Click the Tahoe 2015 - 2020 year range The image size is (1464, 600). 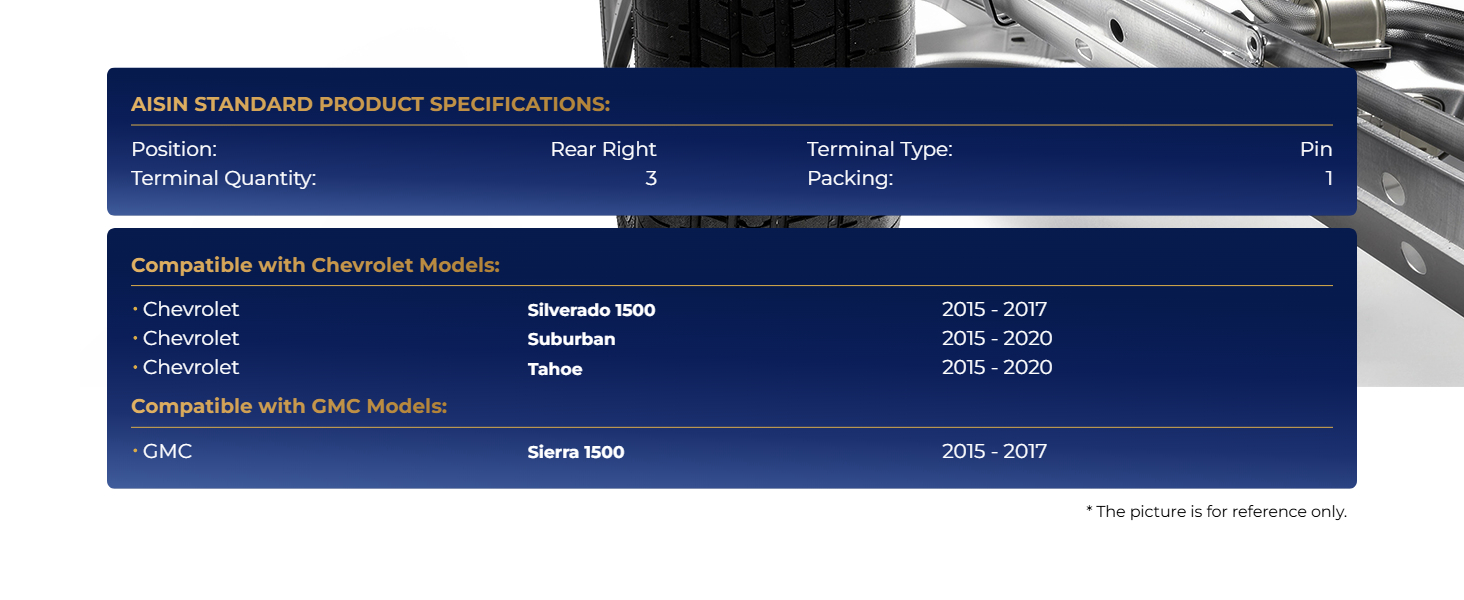[x=996, y=367]
